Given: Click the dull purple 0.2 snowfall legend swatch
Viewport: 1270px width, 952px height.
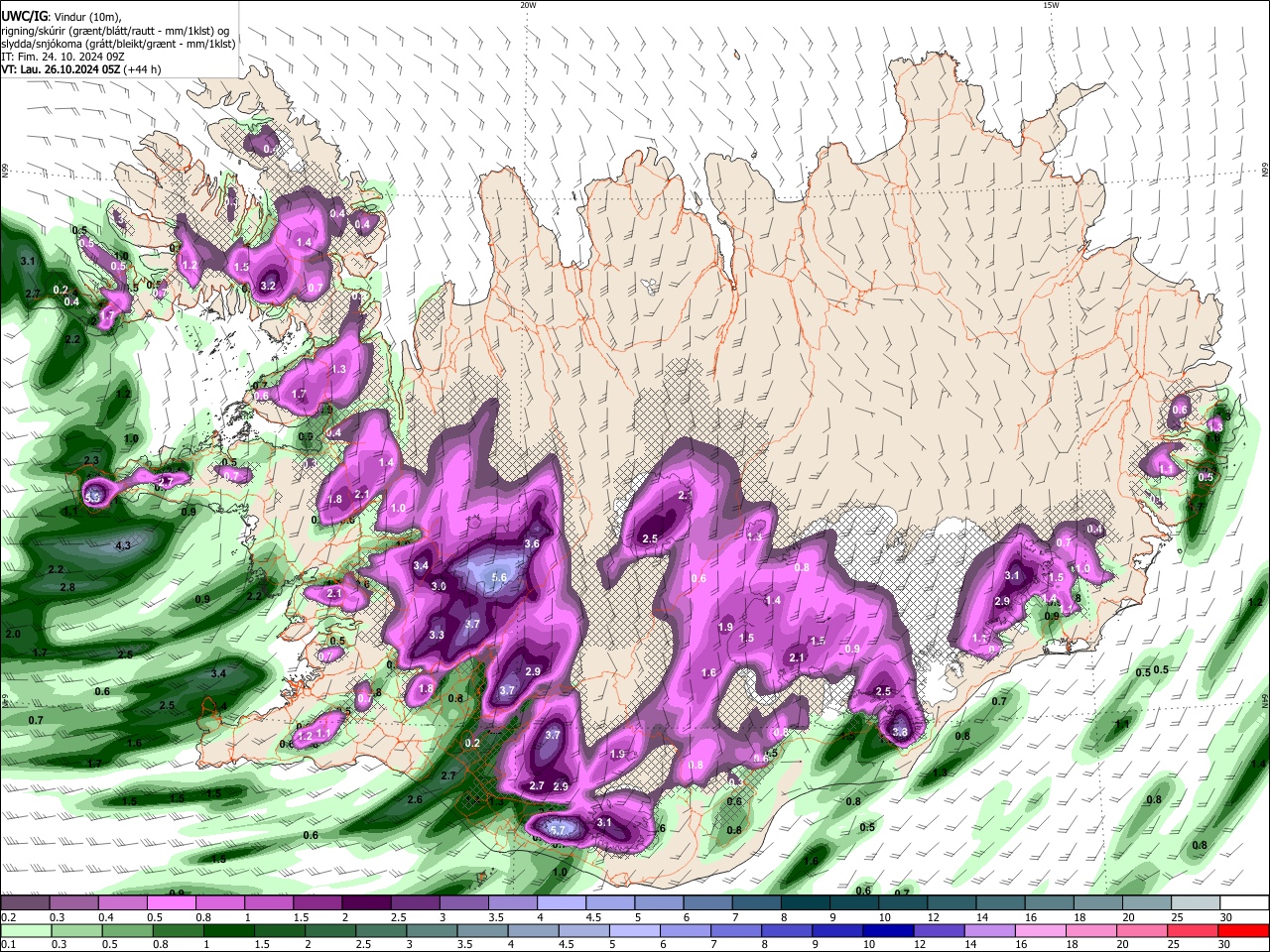Looking at the screenshot, I should pos(25,903).
